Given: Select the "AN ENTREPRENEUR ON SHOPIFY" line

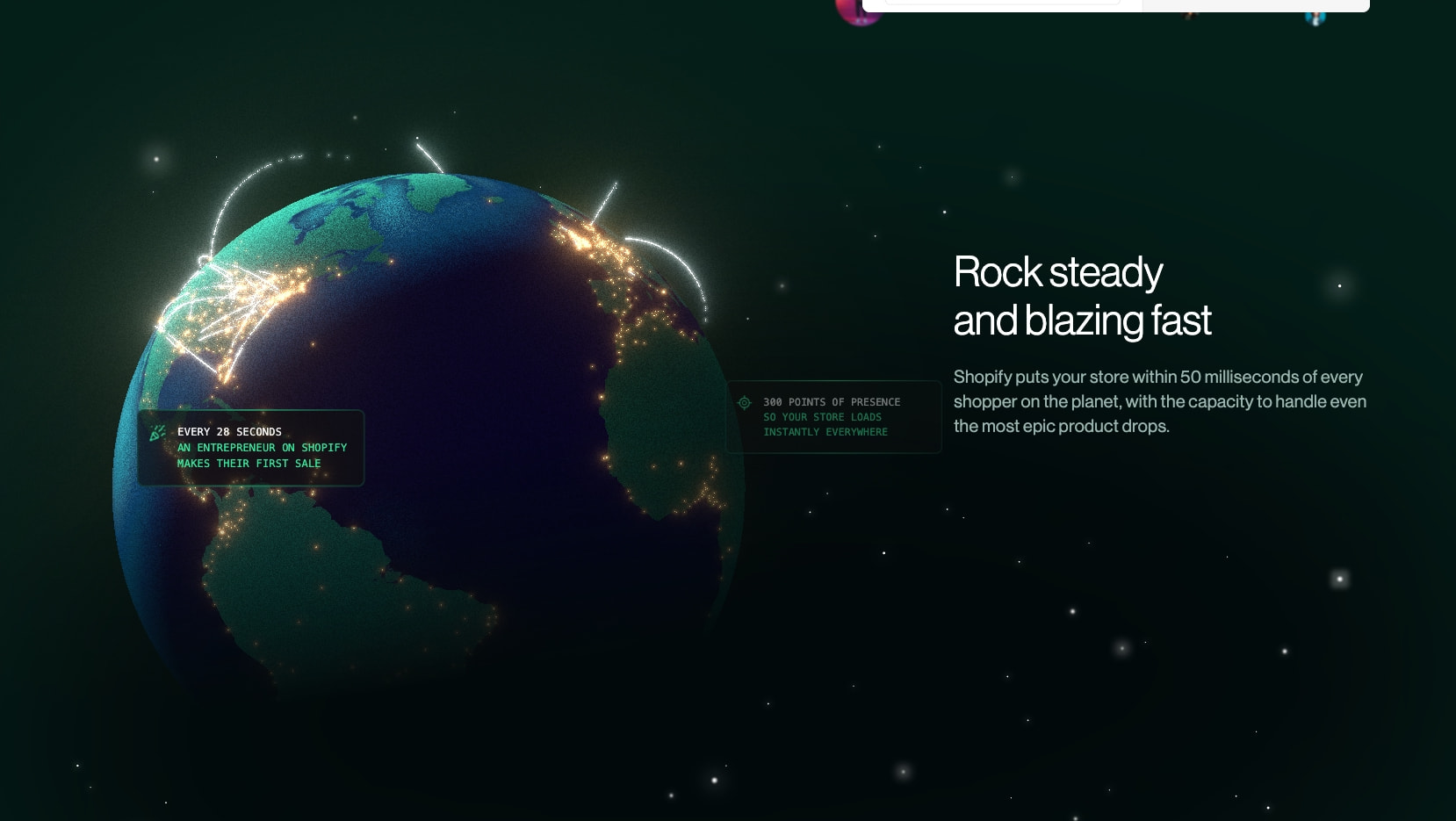Looking at the screenshot, I should coord(262,448).
